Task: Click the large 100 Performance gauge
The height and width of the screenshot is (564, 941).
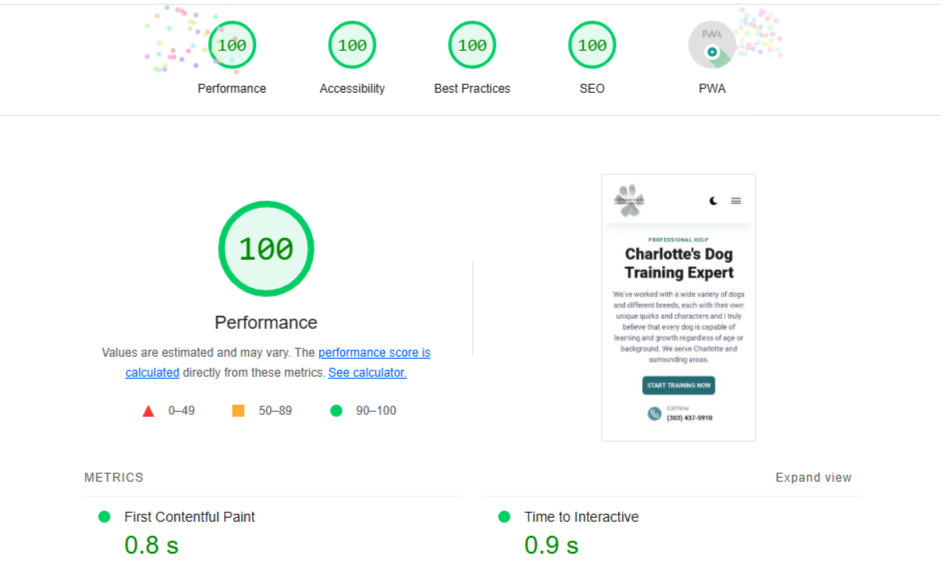Action: pos(266,249)
